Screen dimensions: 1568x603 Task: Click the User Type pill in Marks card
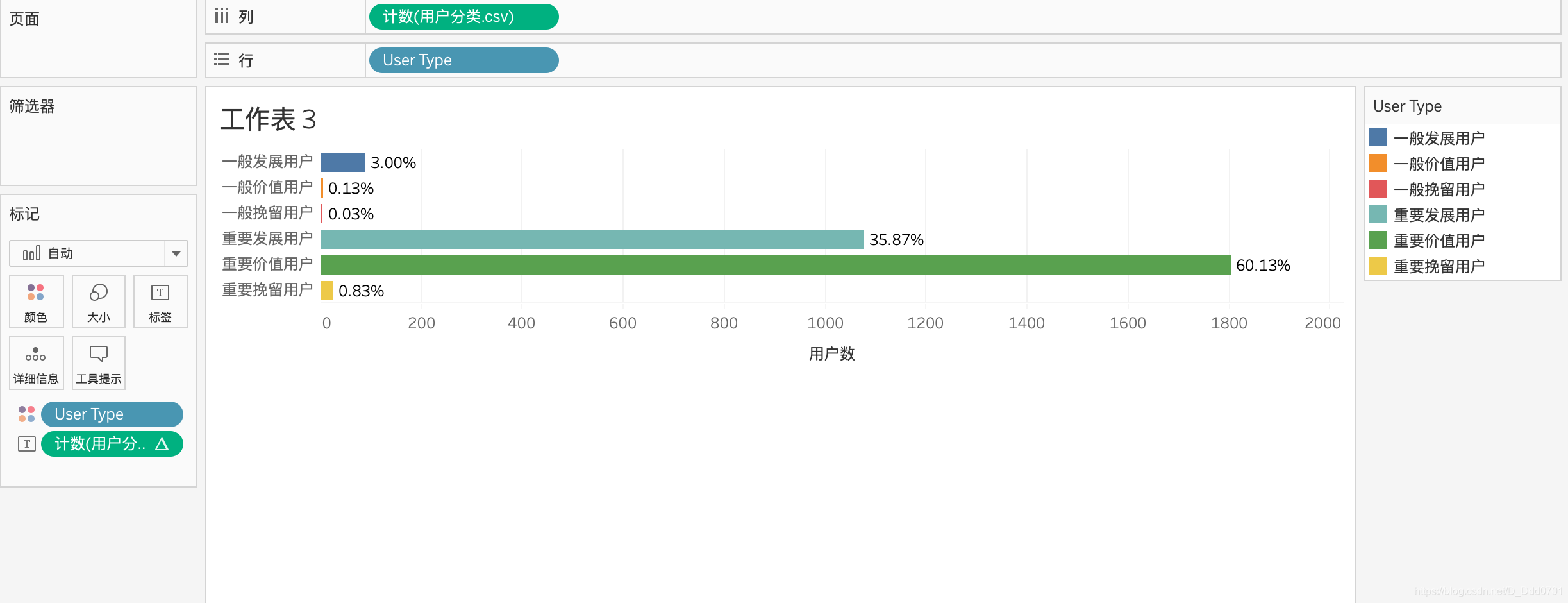tap(112, 414)
